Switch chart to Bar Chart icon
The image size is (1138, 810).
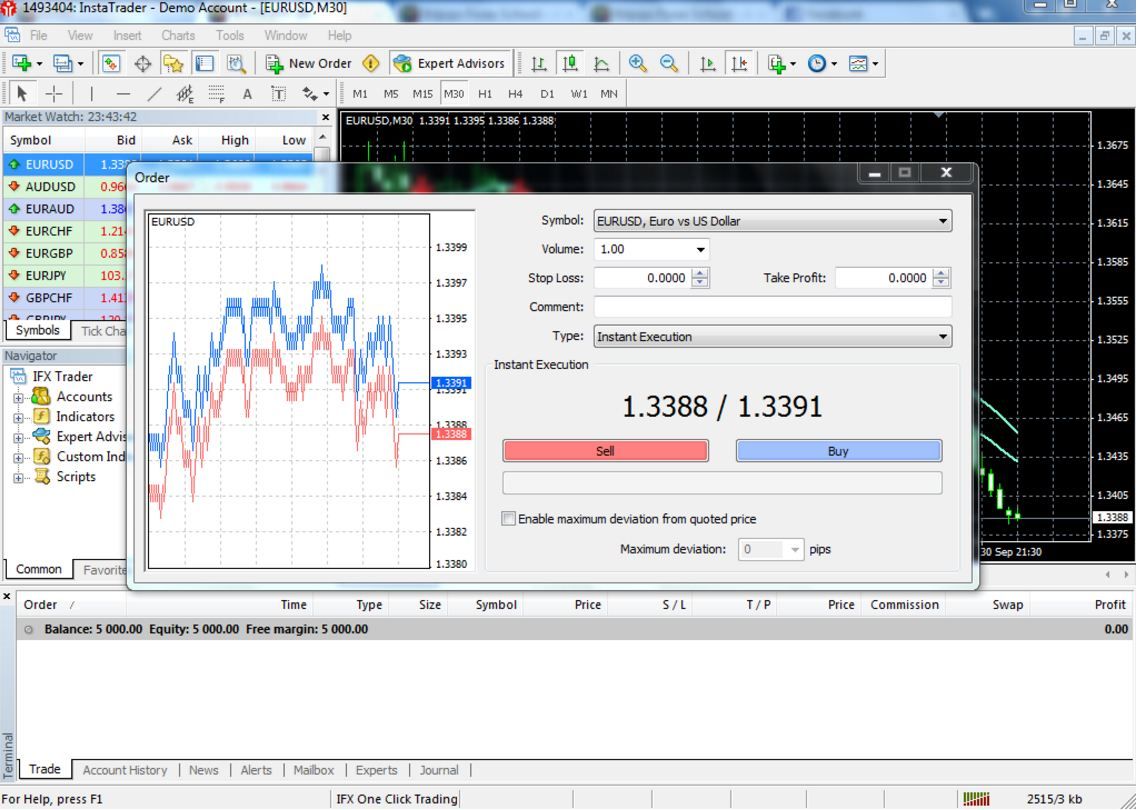click(539, 64)
